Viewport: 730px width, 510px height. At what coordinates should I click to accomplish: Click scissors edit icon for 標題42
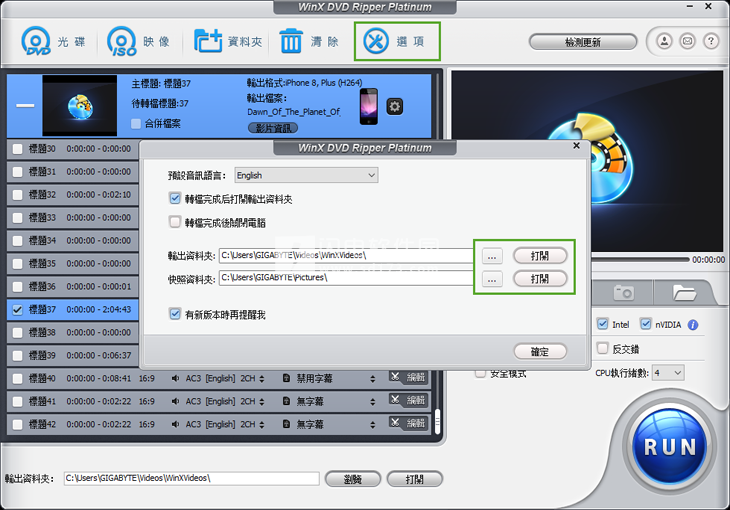point(395,422)
